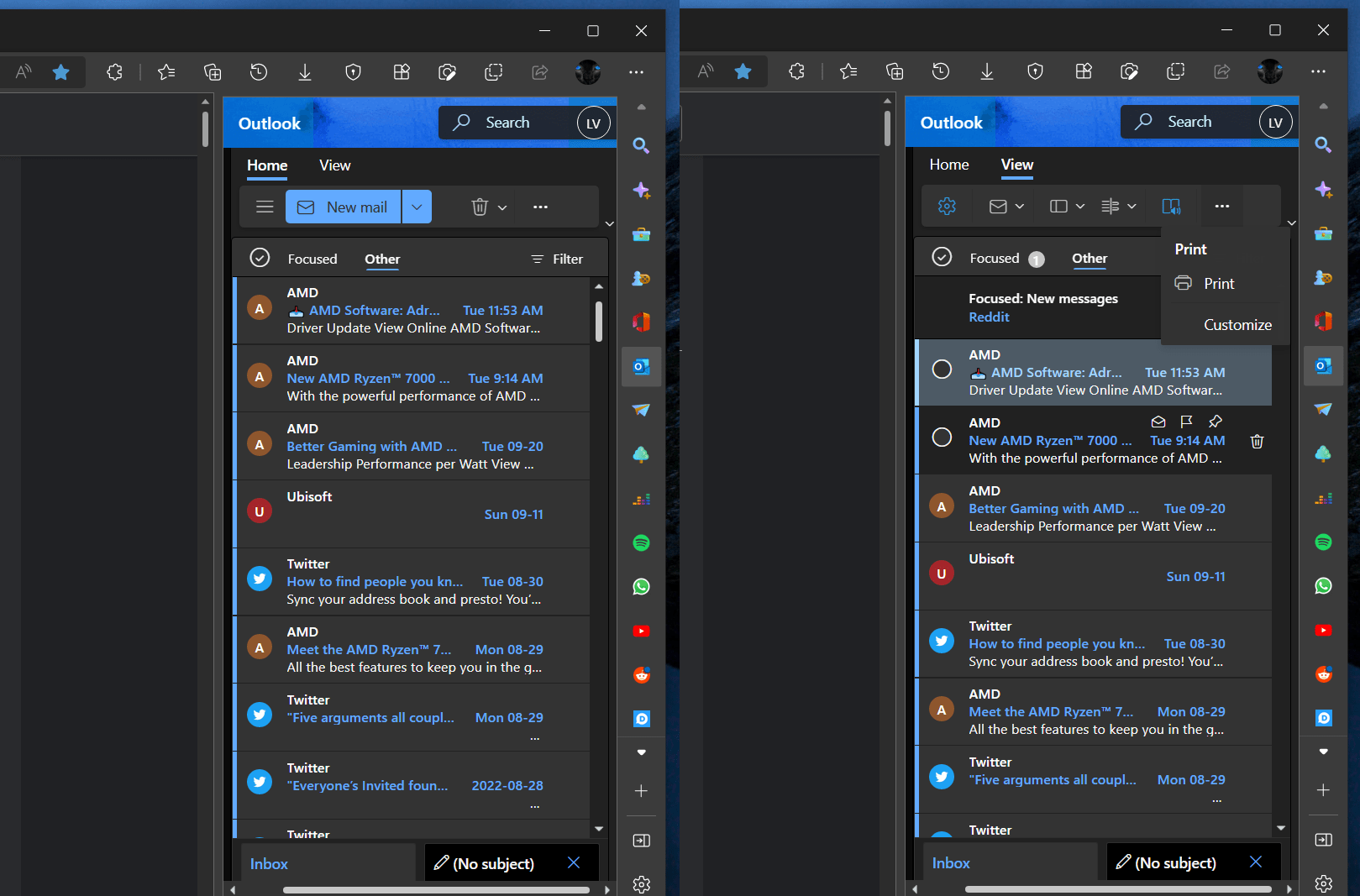Expand the delete options chevron in left window
This screenshot has height=896, width=1360.
pos(502,207)
